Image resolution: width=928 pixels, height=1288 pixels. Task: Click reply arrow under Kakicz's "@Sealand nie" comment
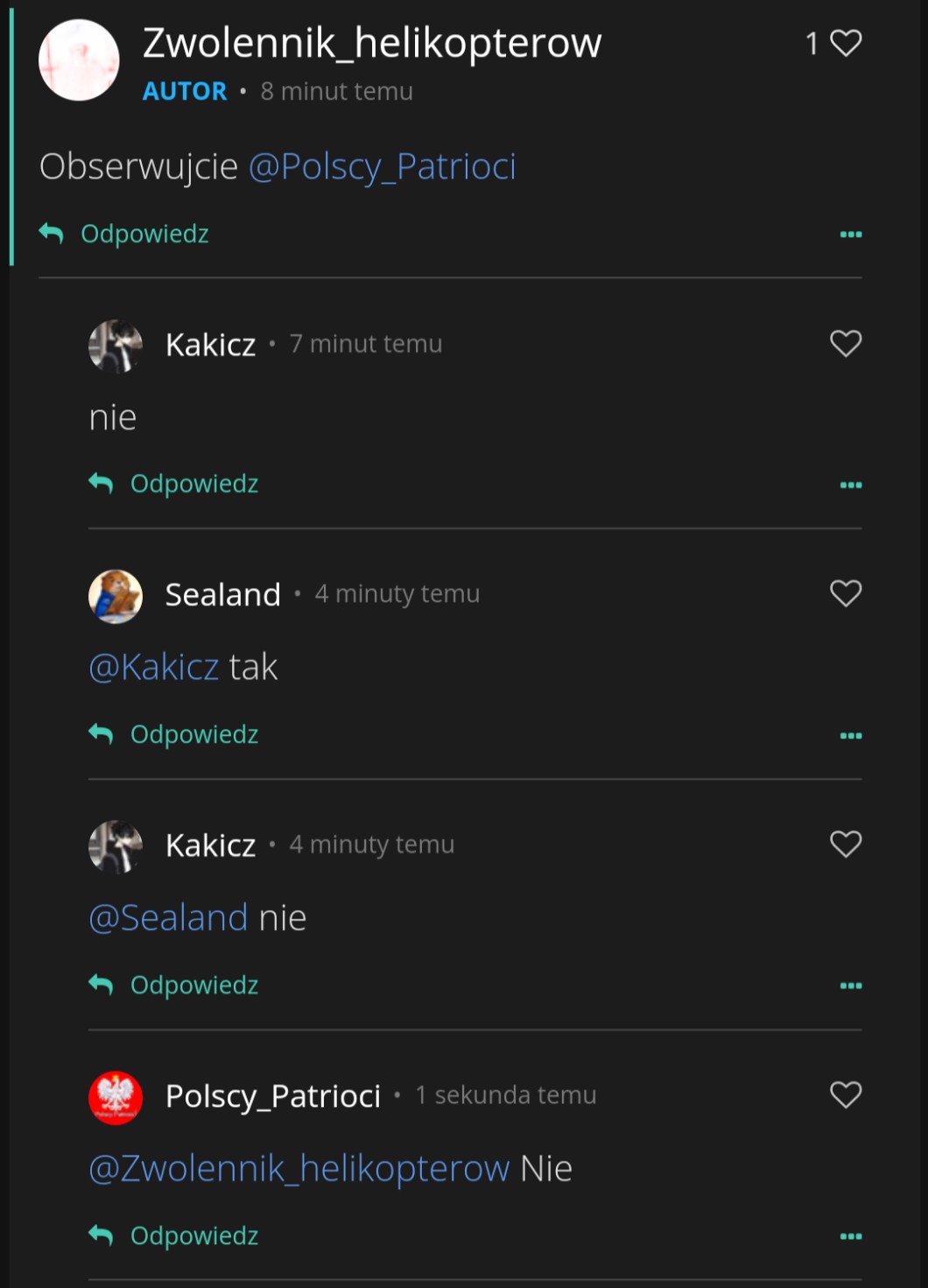[102, 984]
